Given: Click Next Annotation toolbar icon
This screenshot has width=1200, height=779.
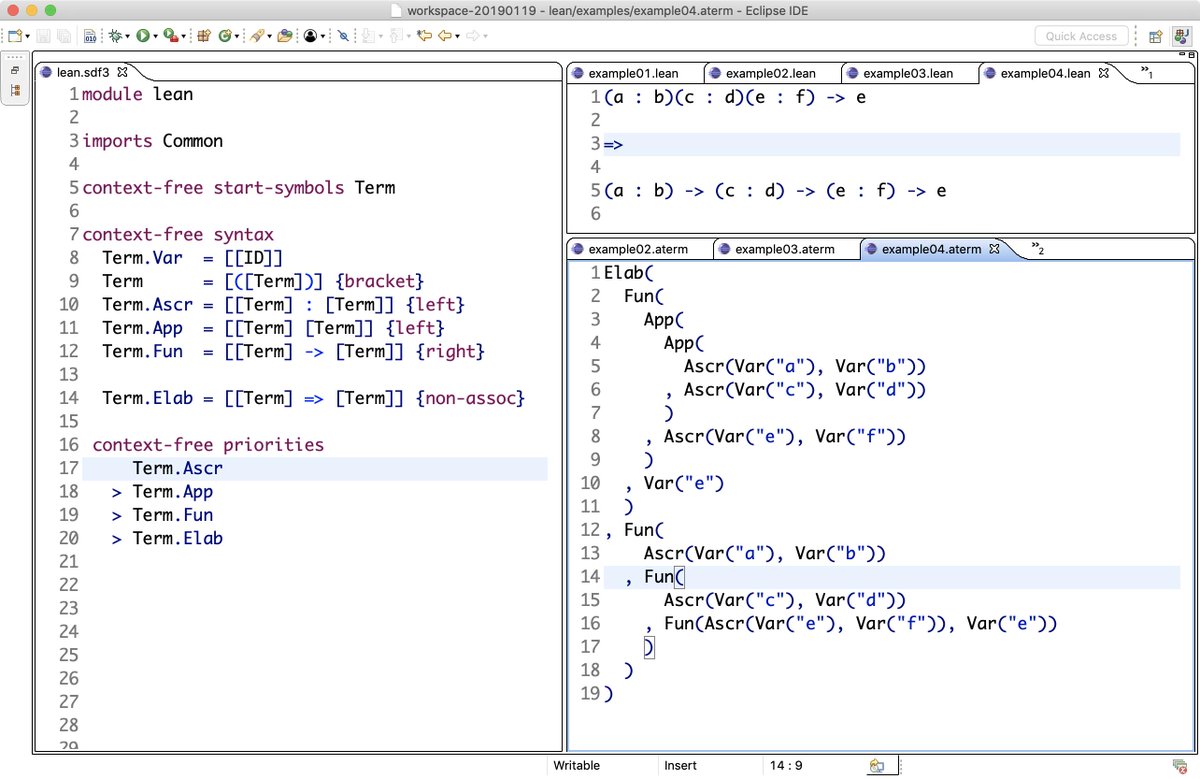Looking at the screenshot, I should (368, 36).
